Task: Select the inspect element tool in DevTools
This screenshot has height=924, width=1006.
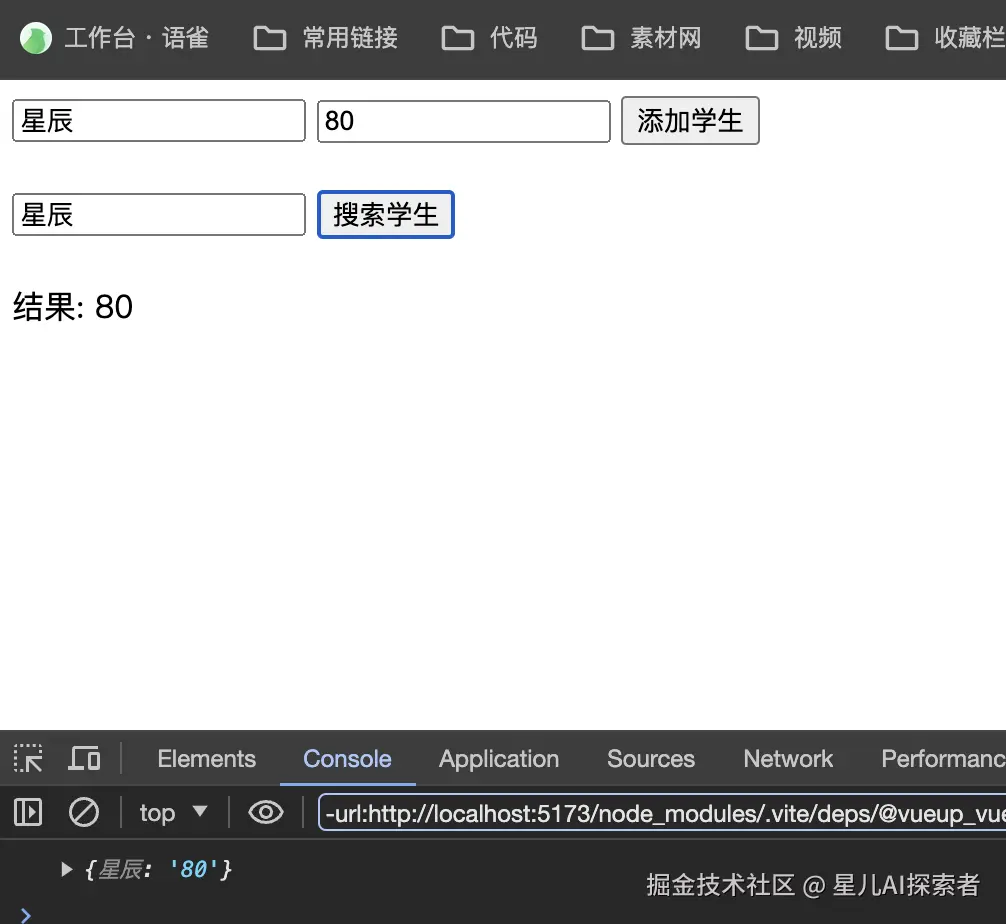Action: [27, 759]
